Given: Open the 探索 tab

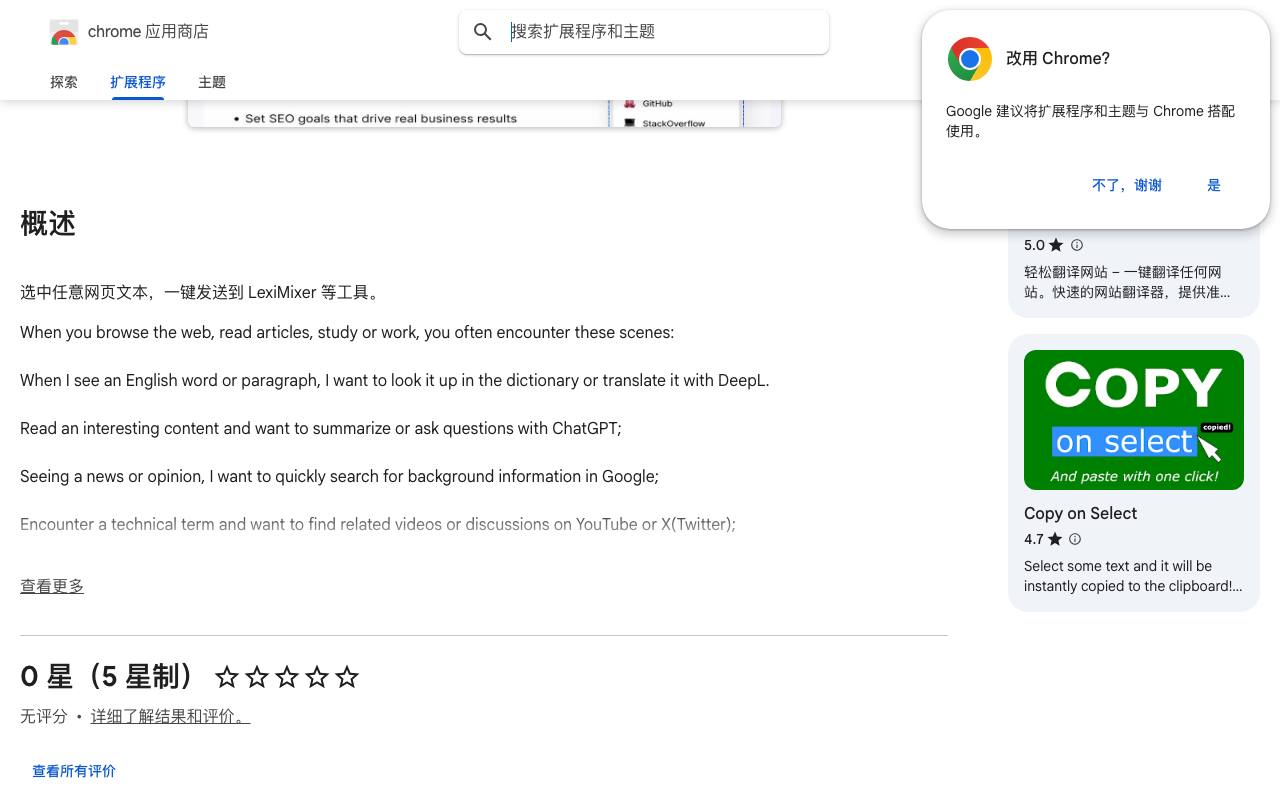Looking at the screenshot, I should [64, 82].
